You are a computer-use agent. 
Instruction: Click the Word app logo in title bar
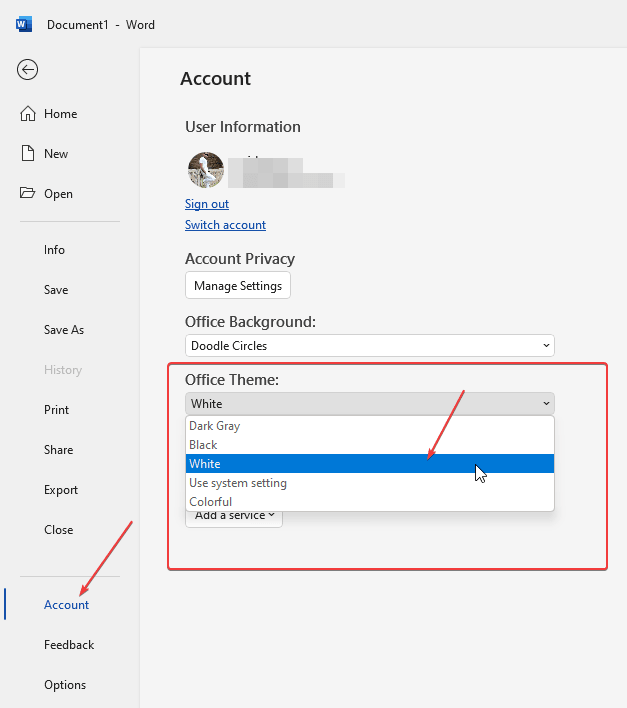coord(24,24)
